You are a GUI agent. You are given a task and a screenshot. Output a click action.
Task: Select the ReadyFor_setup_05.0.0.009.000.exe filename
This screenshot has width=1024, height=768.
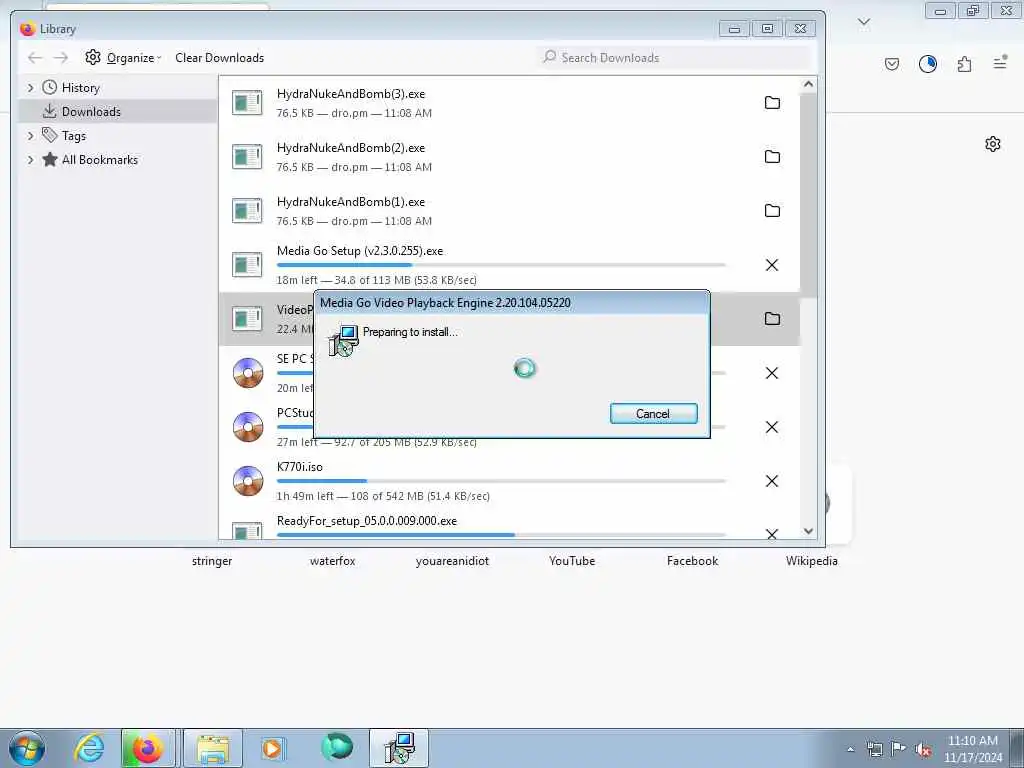click(366, 520)
